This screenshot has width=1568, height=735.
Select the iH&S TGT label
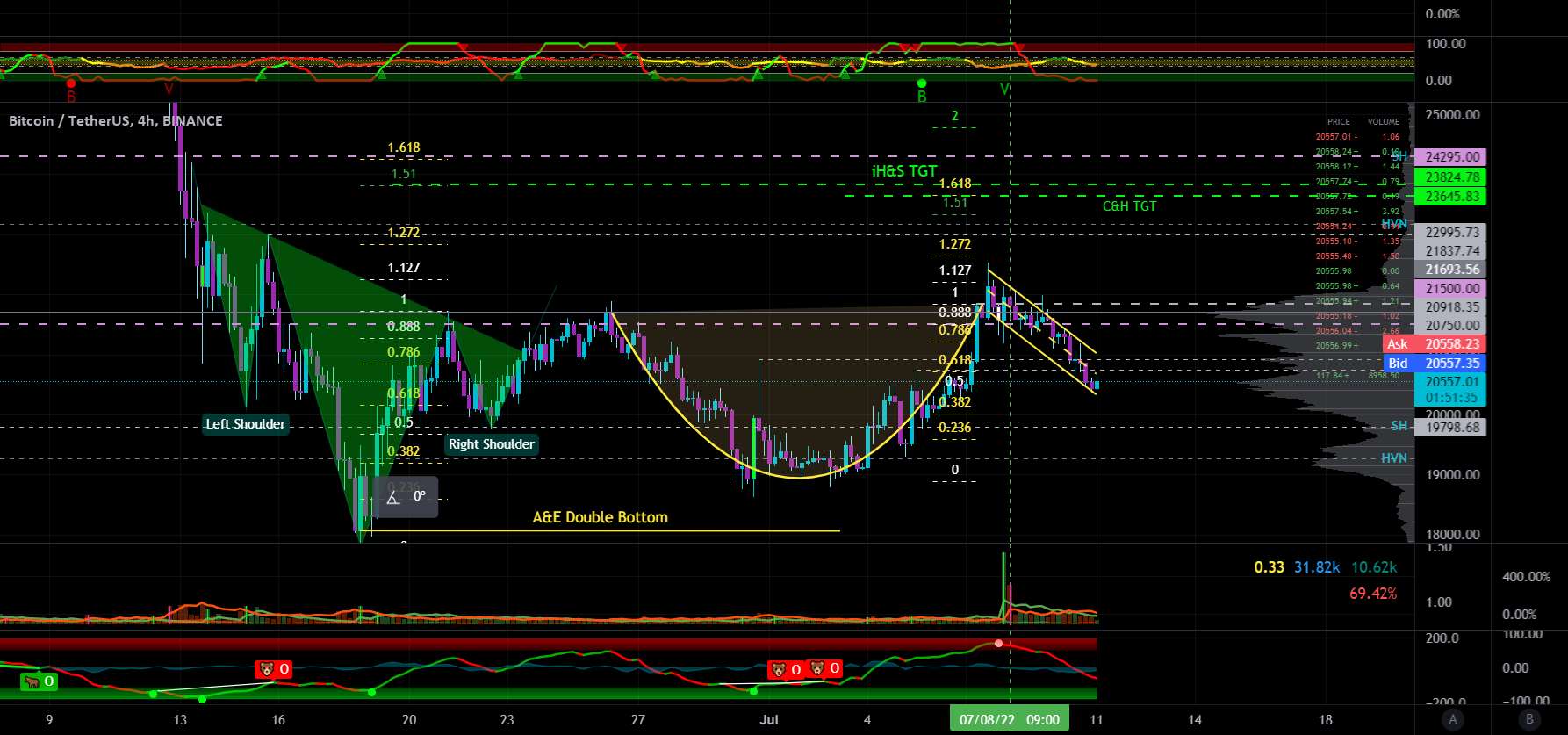[x=904, y=171]
